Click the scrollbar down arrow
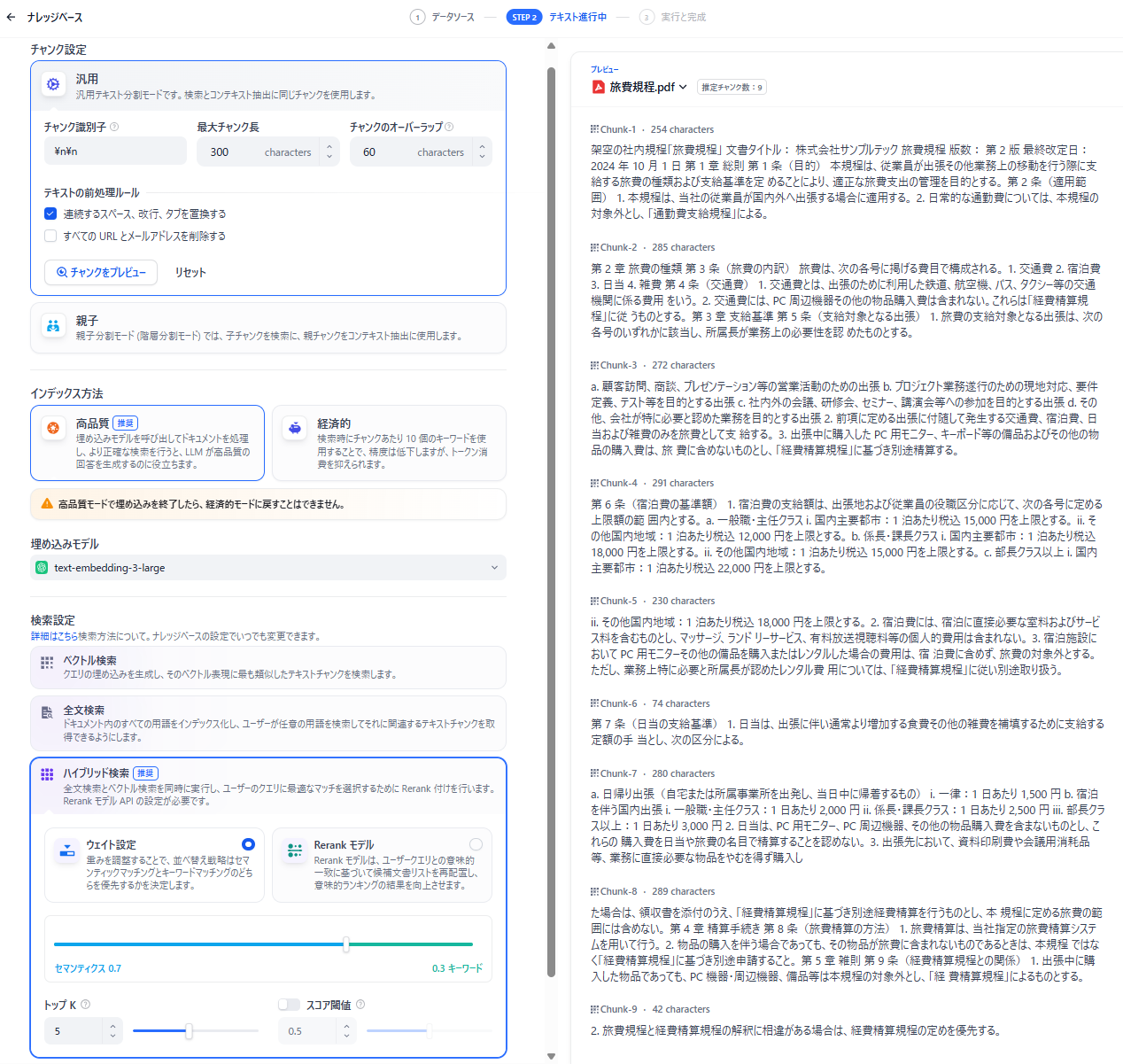The height and width of the screenshot is (1064, 1123). (551, 1056)
